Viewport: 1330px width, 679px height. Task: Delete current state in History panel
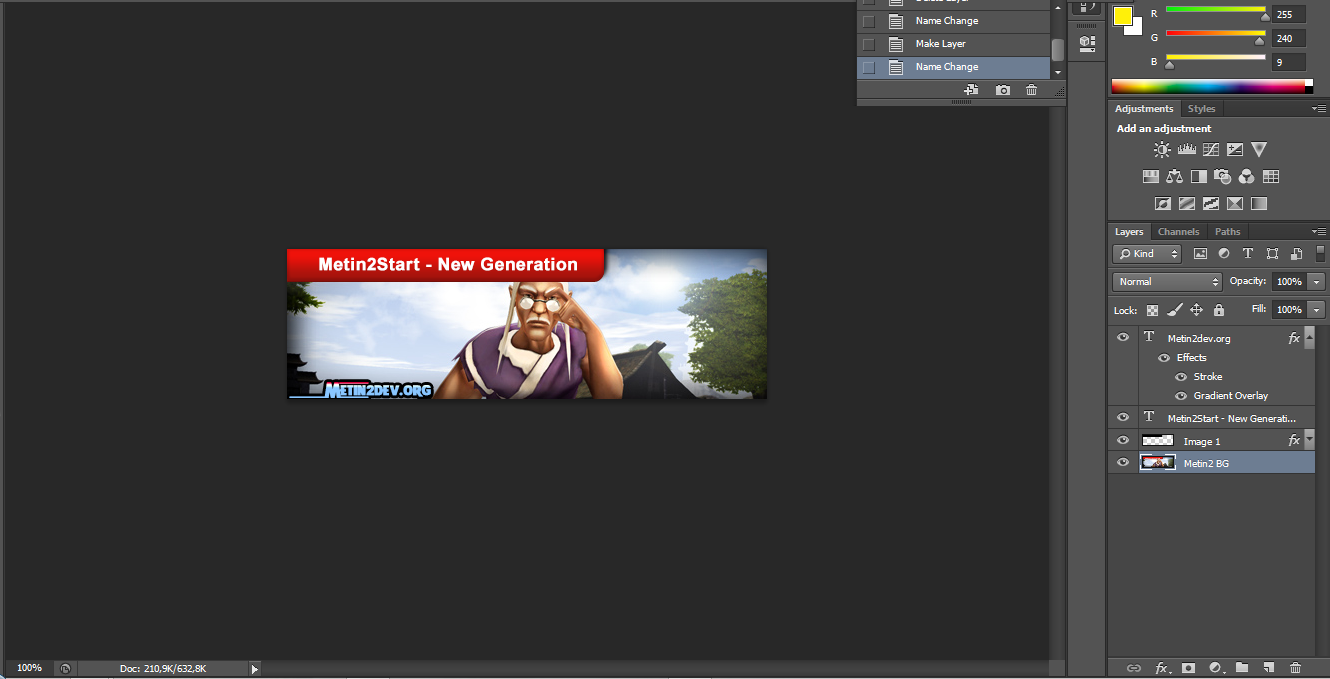[1032, 90]
